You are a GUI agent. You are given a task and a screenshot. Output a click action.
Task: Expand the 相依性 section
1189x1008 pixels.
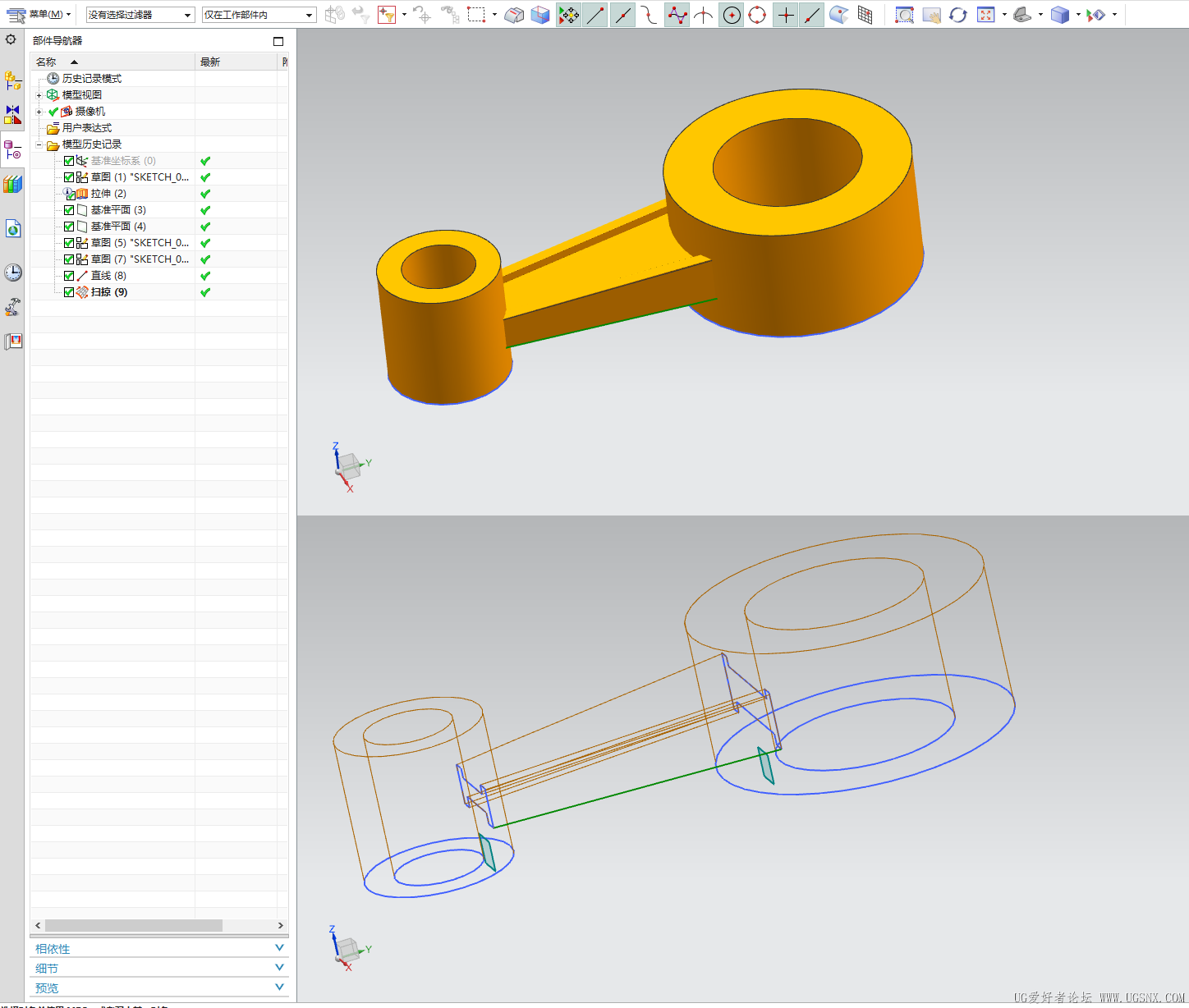click(159, 948)
